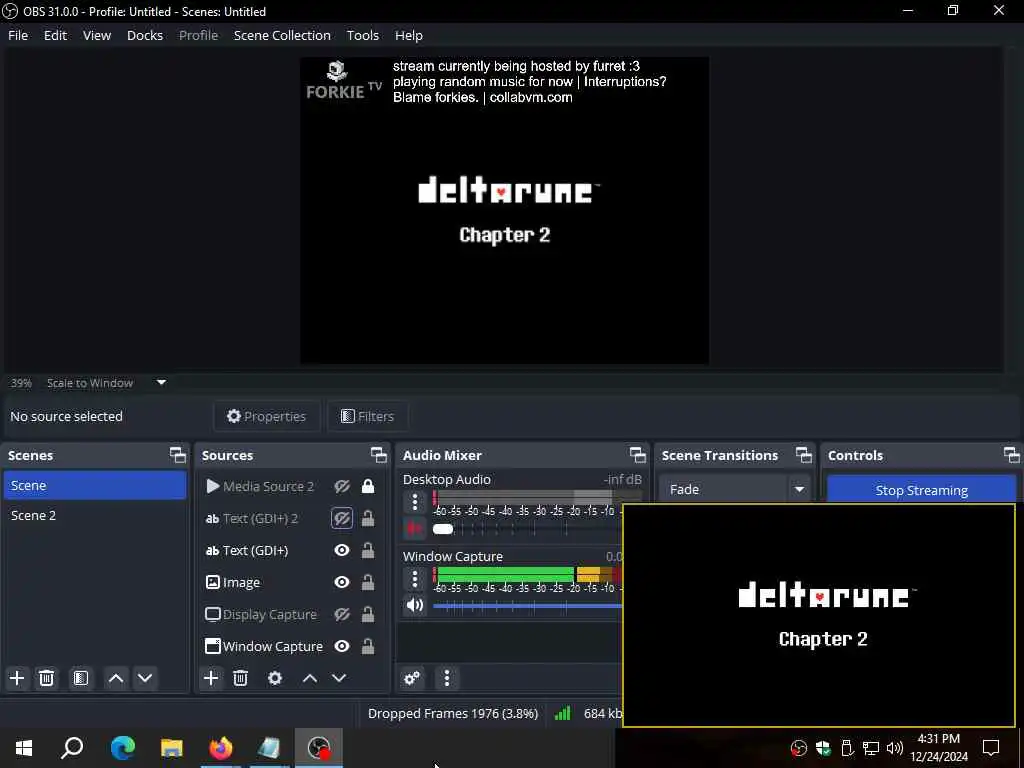Pop out the Audio Mixer dock
This screenshot has height=768, width=1024.
click(x=637, y=455)
